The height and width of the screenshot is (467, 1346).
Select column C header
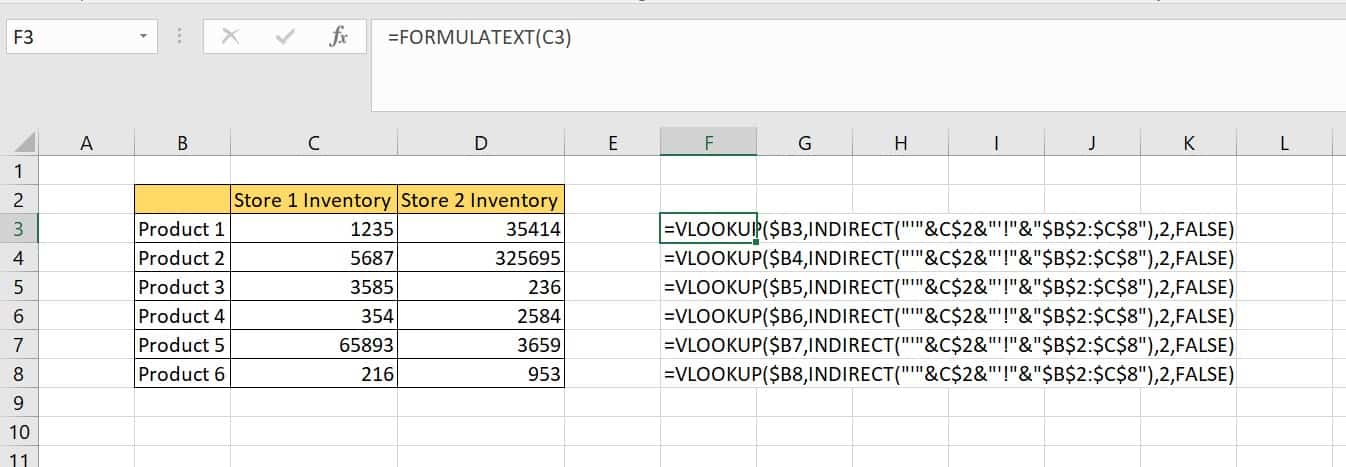click(313, 143)
